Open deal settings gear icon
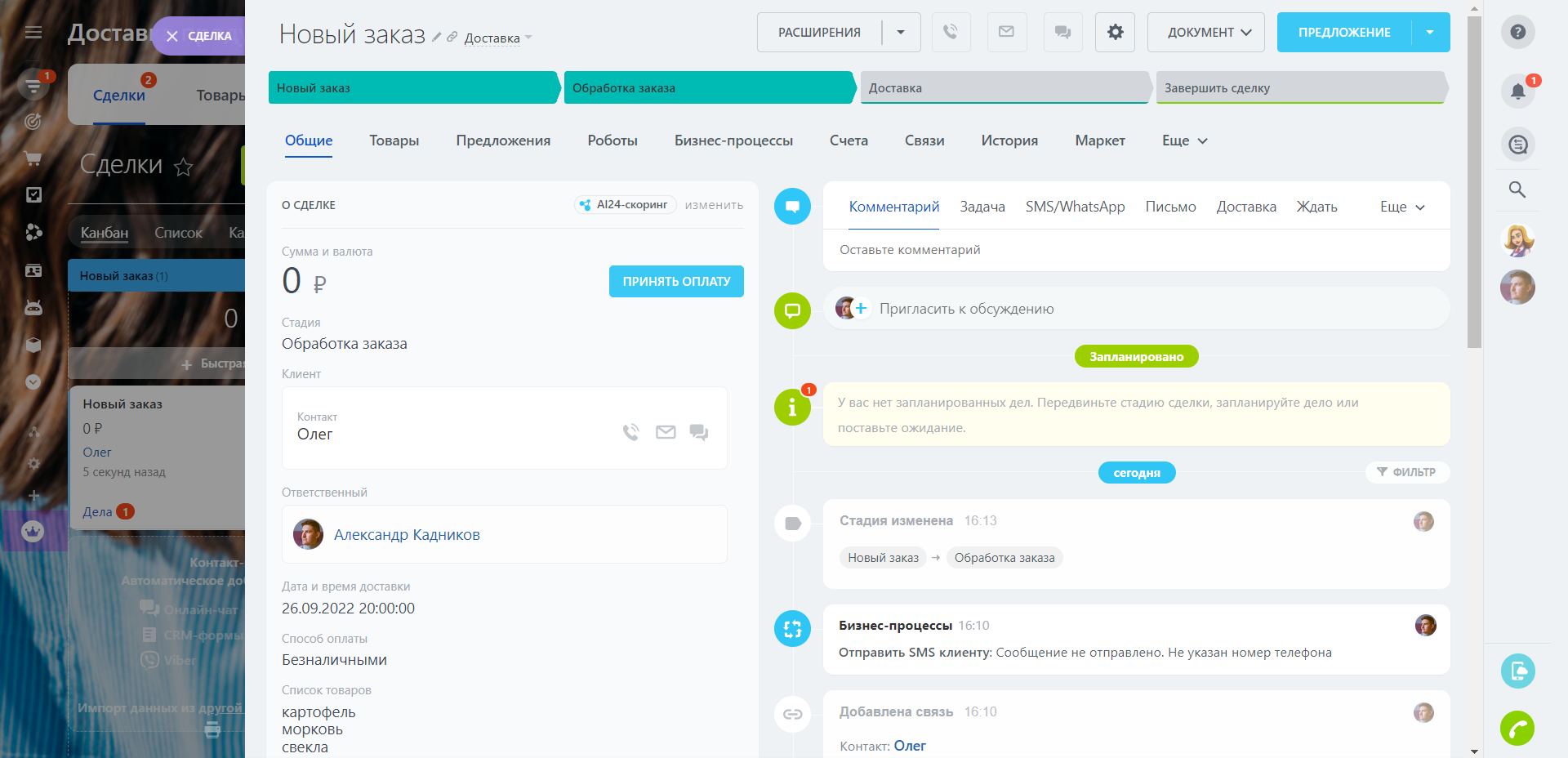The width and height of the screenshot is (1568, 758). (x=1115, y=32)
